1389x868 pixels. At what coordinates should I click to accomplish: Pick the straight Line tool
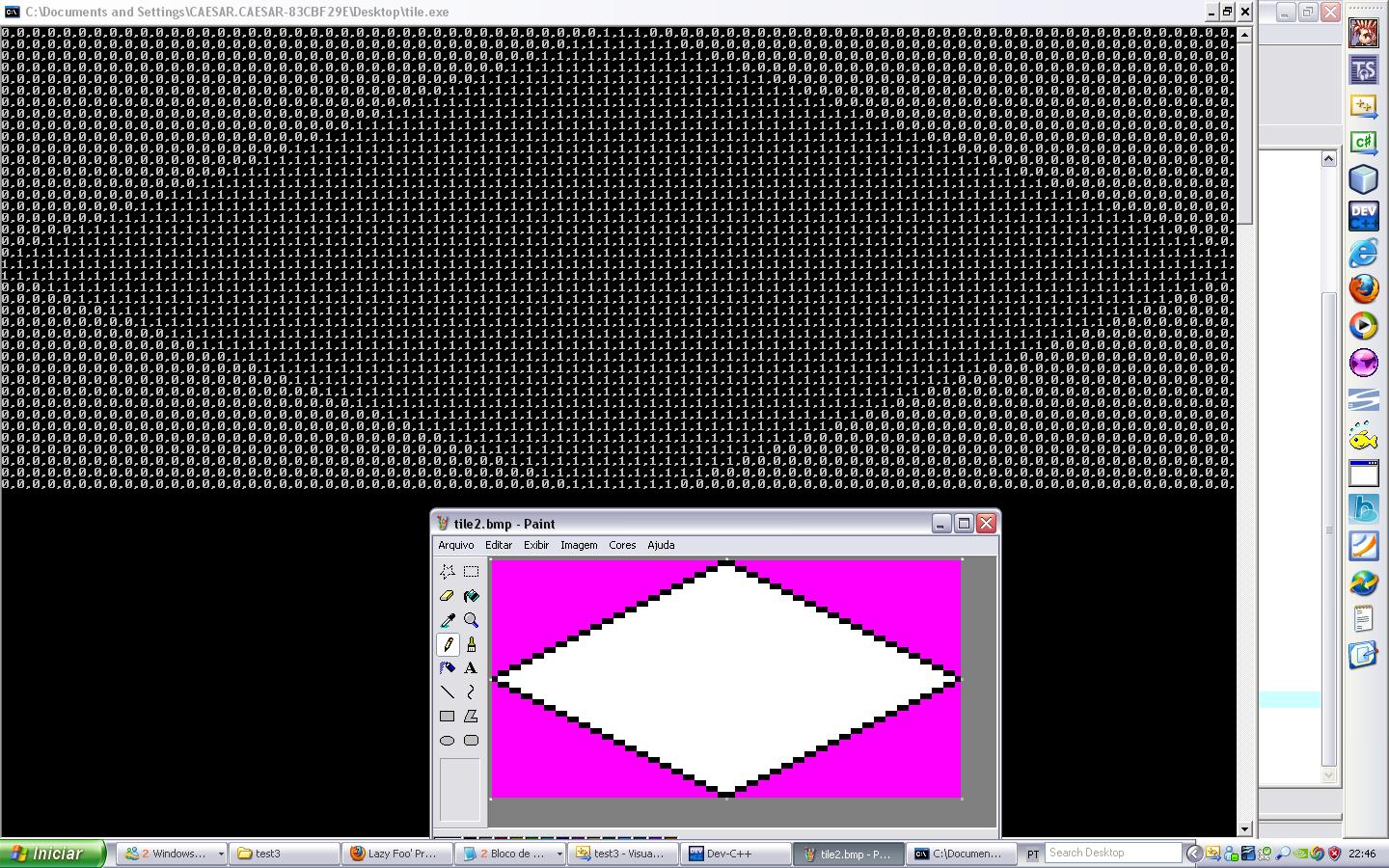coord(448,692)
